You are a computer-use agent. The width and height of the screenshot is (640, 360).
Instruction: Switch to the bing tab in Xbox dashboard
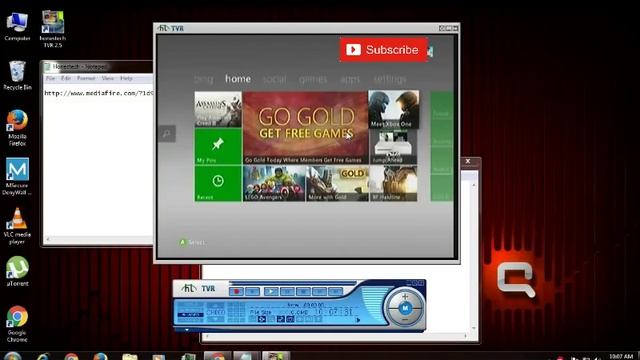(203, 79)
